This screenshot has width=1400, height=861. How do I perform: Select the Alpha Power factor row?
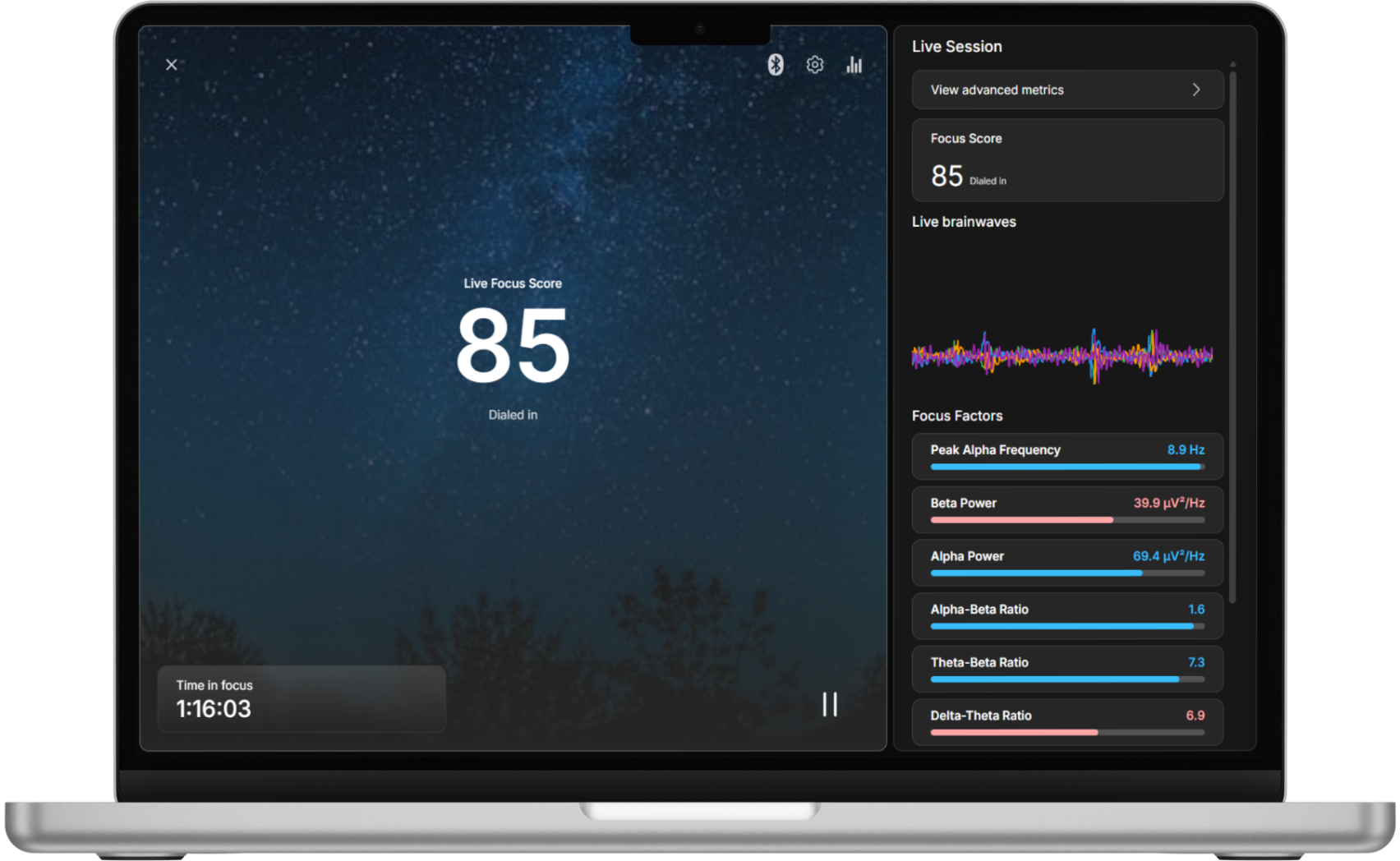pyautogui.click(x=1066, y=562)
